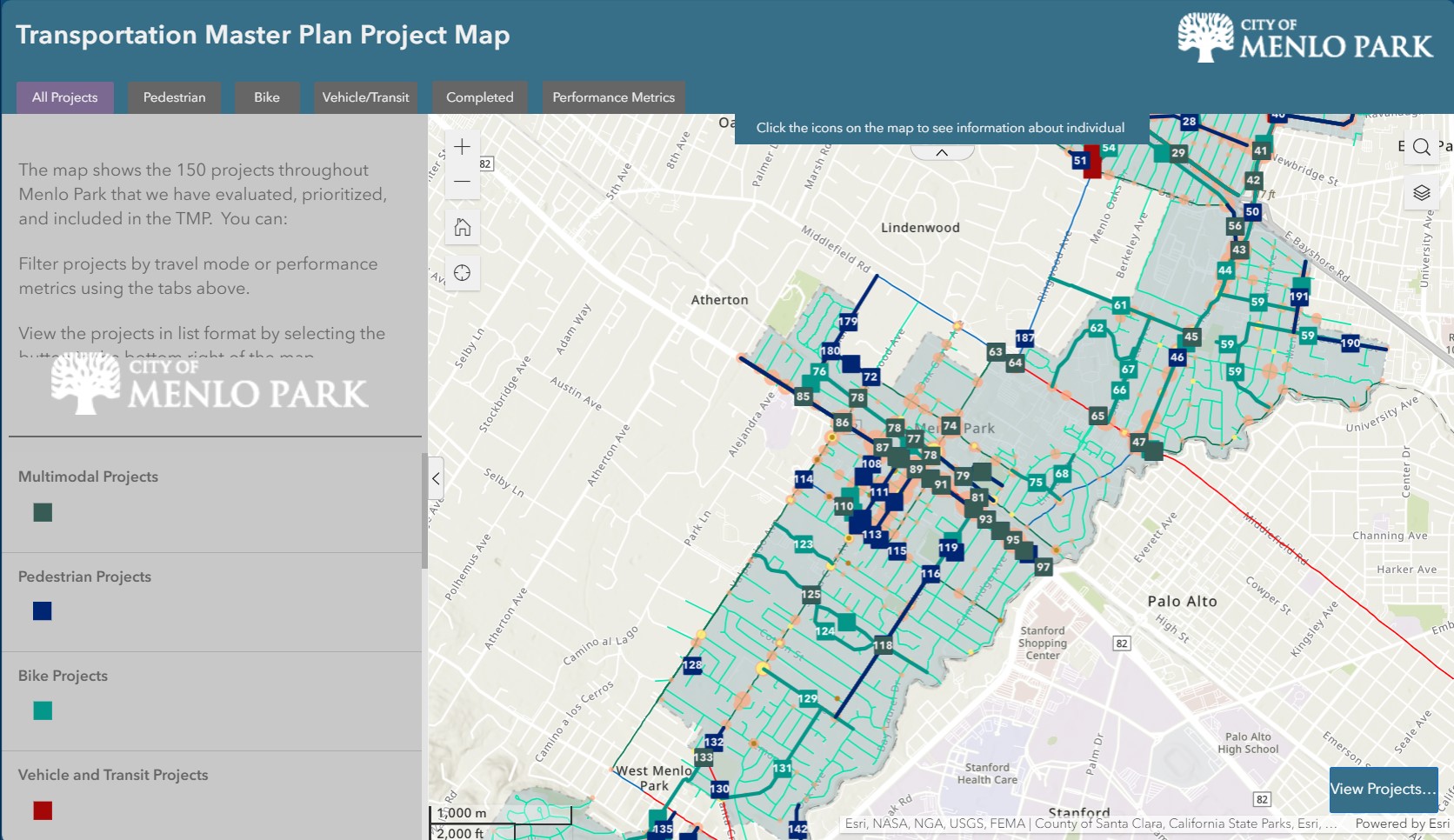Click the Atherton map label

(719, 300)
